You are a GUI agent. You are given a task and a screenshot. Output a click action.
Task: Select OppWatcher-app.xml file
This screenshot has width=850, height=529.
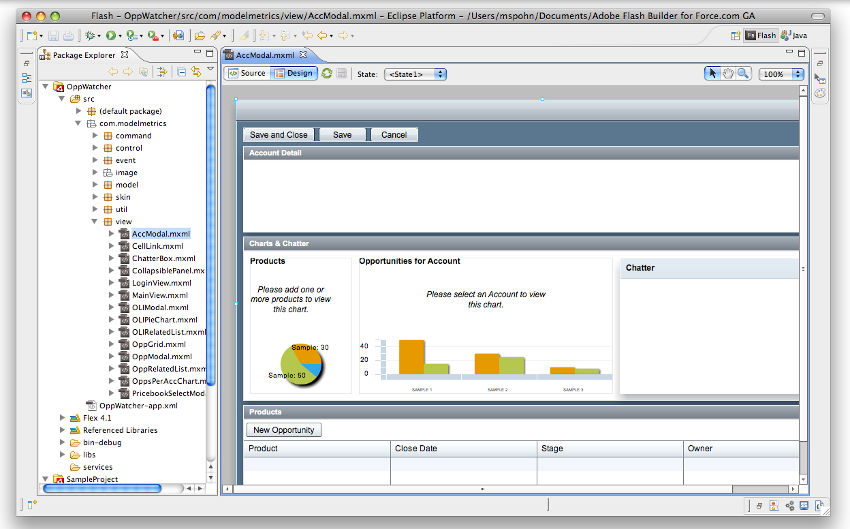tap(138, 405)
